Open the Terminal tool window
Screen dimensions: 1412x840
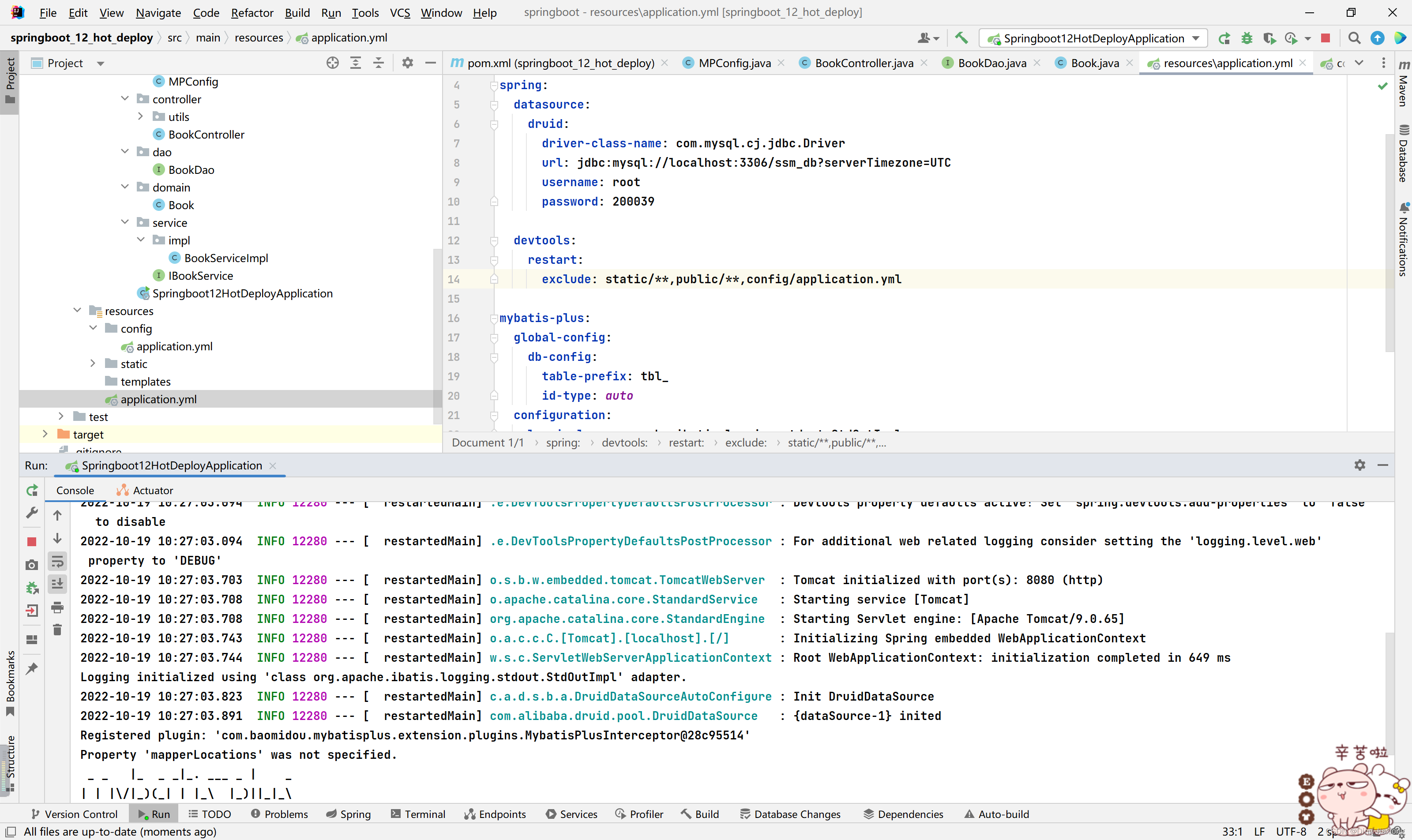pyautogui.click(x=418, y=814)
